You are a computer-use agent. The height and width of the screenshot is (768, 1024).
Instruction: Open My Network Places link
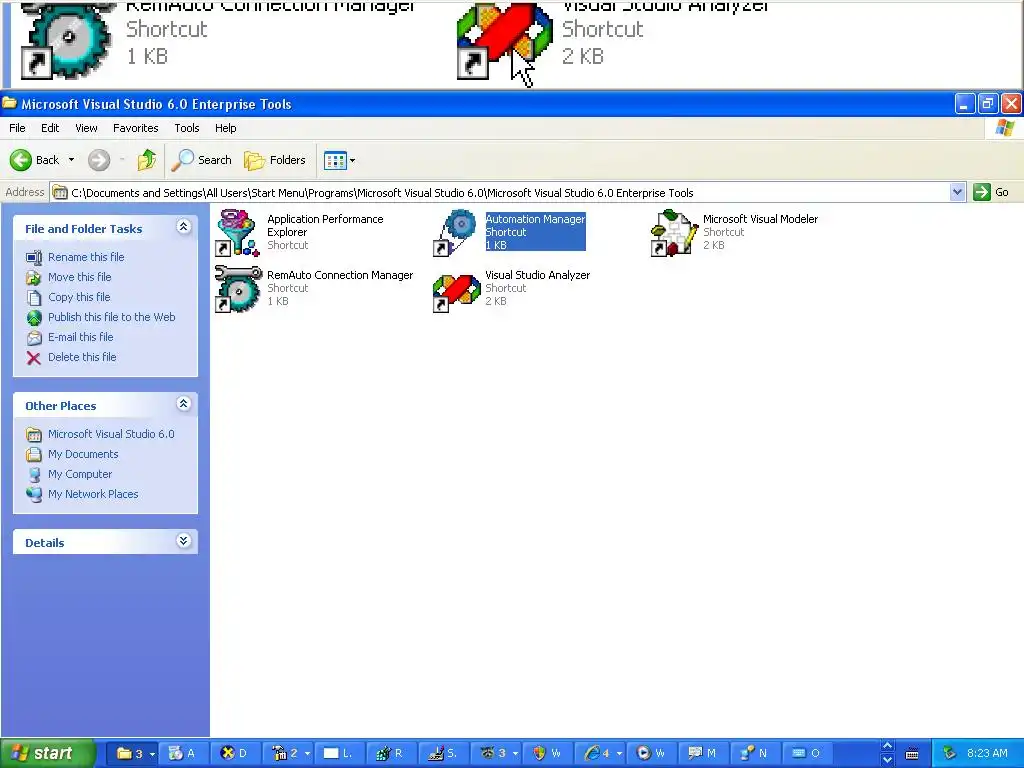[93, 494]
